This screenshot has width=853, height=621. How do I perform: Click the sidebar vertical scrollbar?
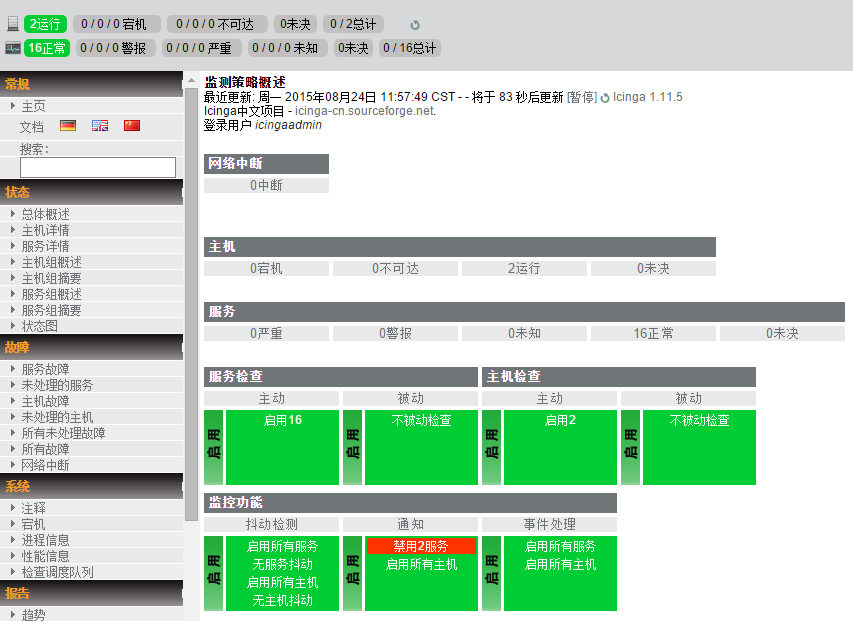(191, 303)
